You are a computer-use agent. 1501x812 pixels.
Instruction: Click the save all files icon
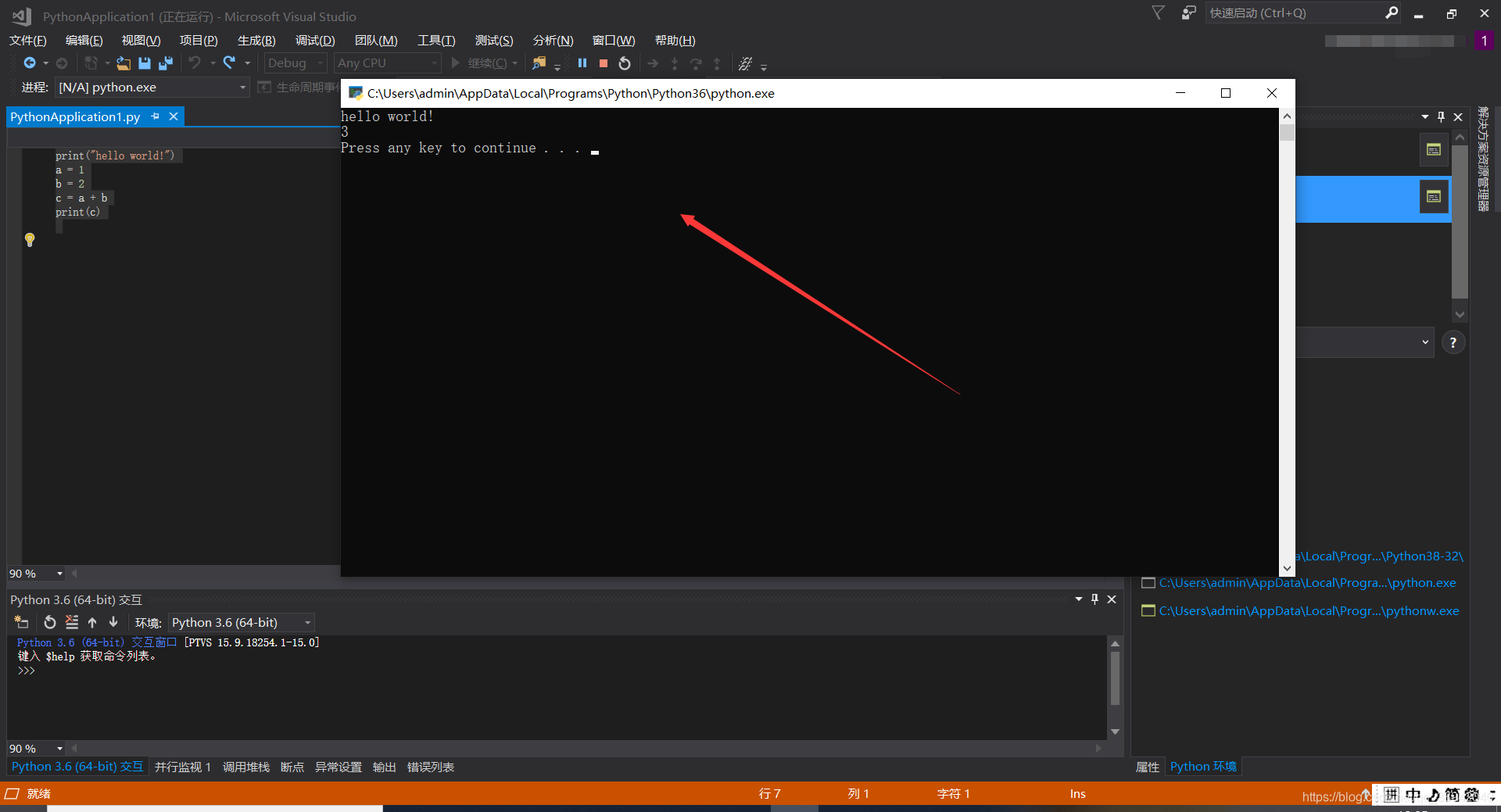166,63
